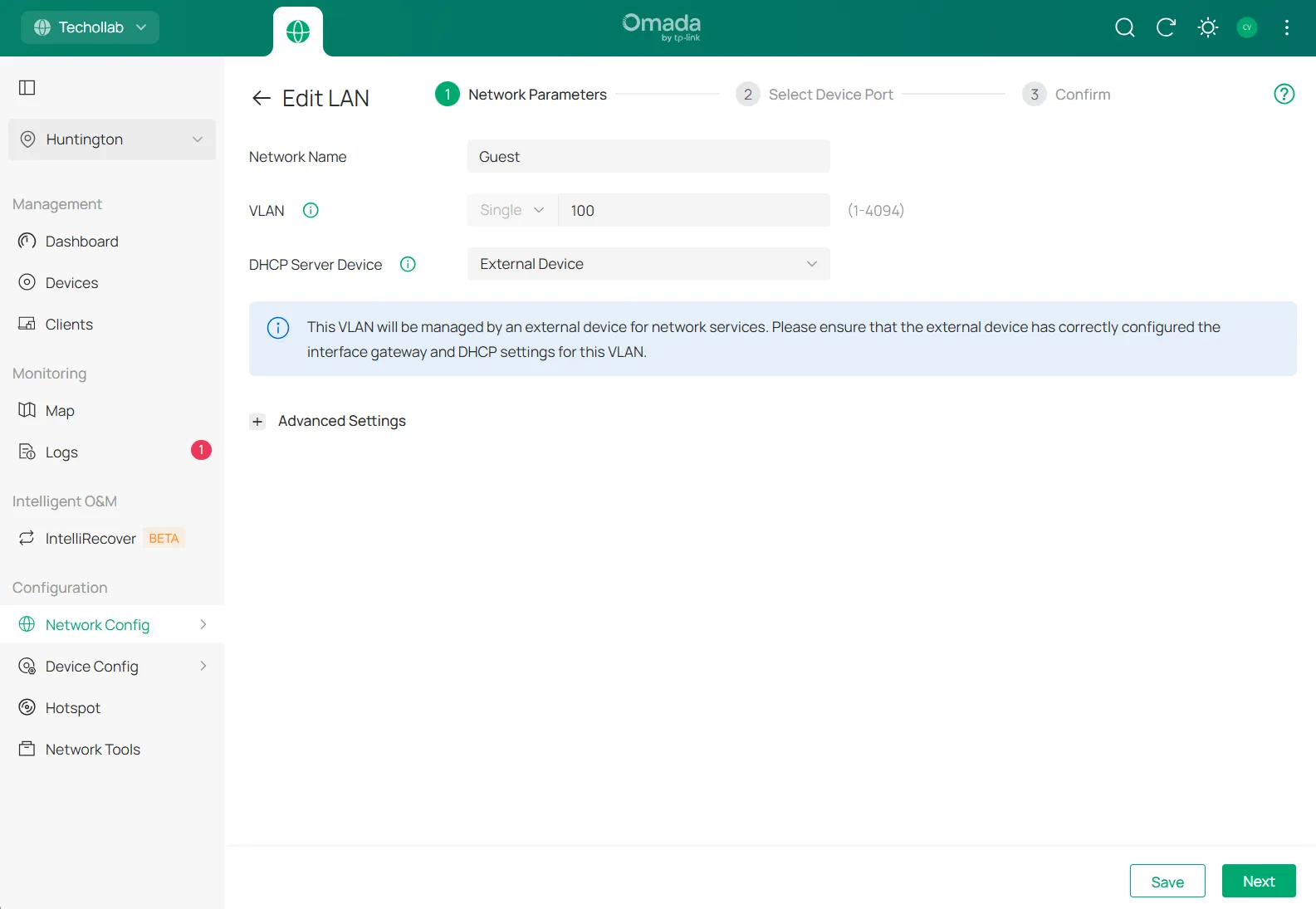
Task: Open the Huntington site selector
Action: click(x=112, y=139)
